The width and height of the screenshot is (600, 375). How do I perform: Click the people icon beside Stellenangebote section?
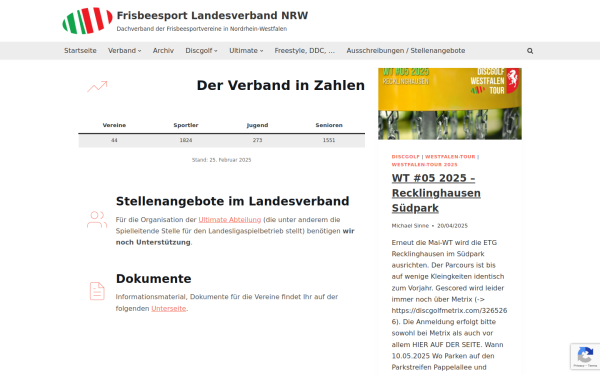click(97, 220)
